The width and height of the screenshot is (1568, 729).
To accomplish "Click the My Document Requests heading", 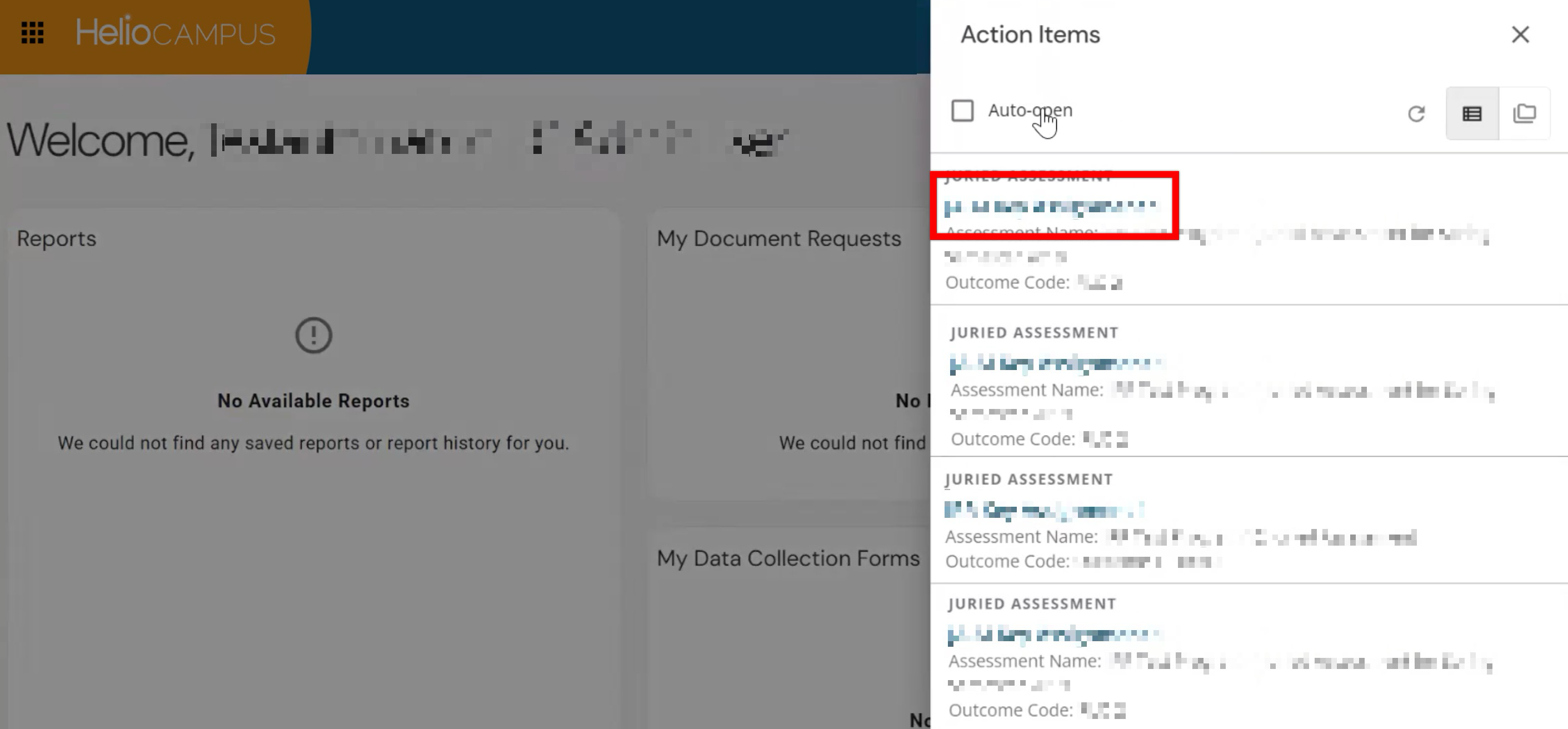I will (778, 238).
